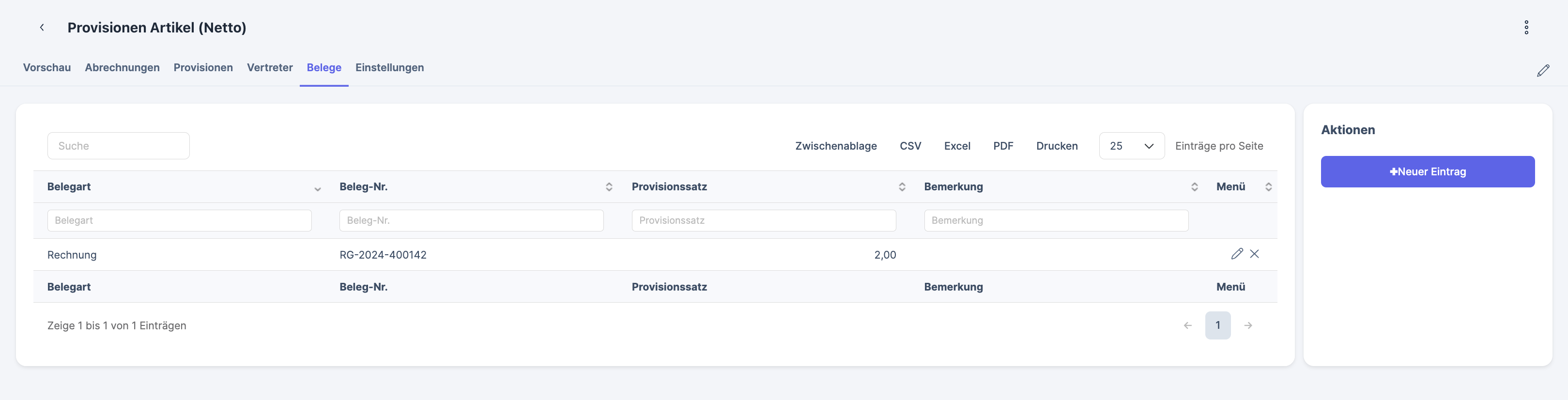Copy table to Zwischenablage
The image size is (1568, 400).
point(836,146)
